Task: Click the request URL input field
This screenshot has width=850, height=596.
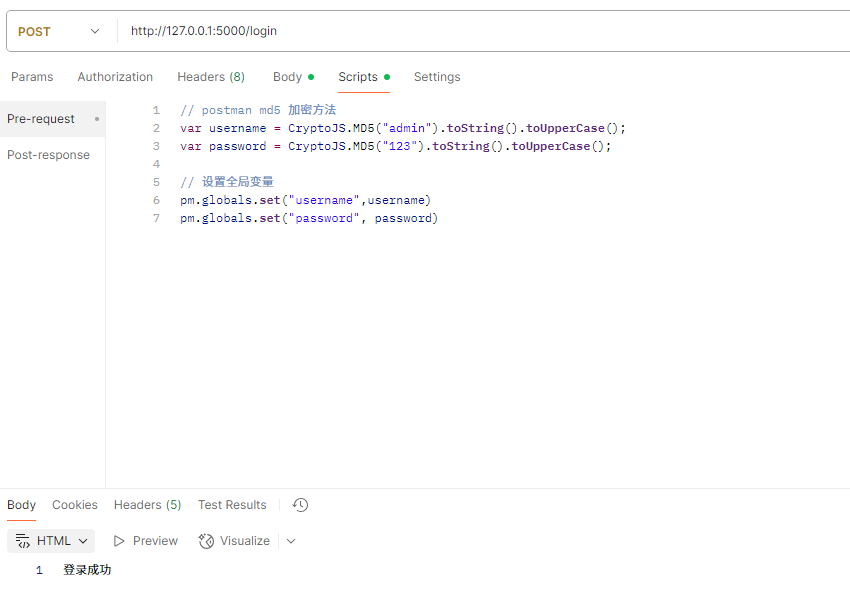Action: tap(482, 31)
